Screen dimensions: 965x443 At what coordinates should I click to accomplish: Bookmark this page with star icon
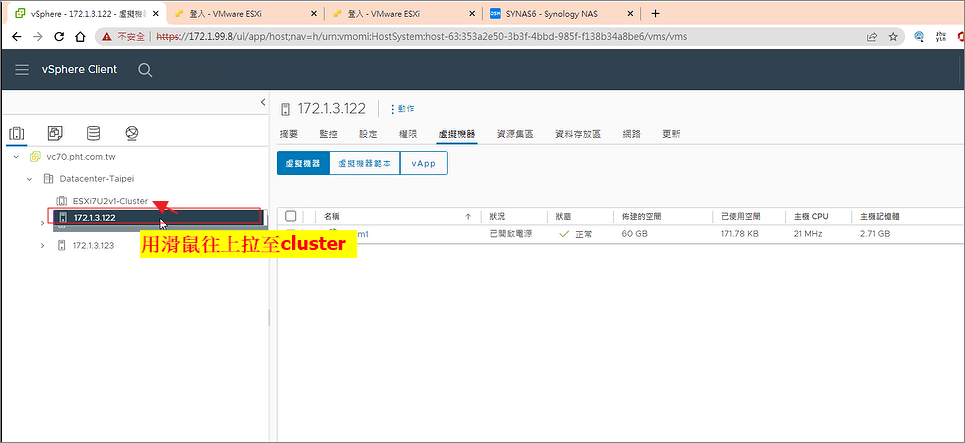point(893,37)
